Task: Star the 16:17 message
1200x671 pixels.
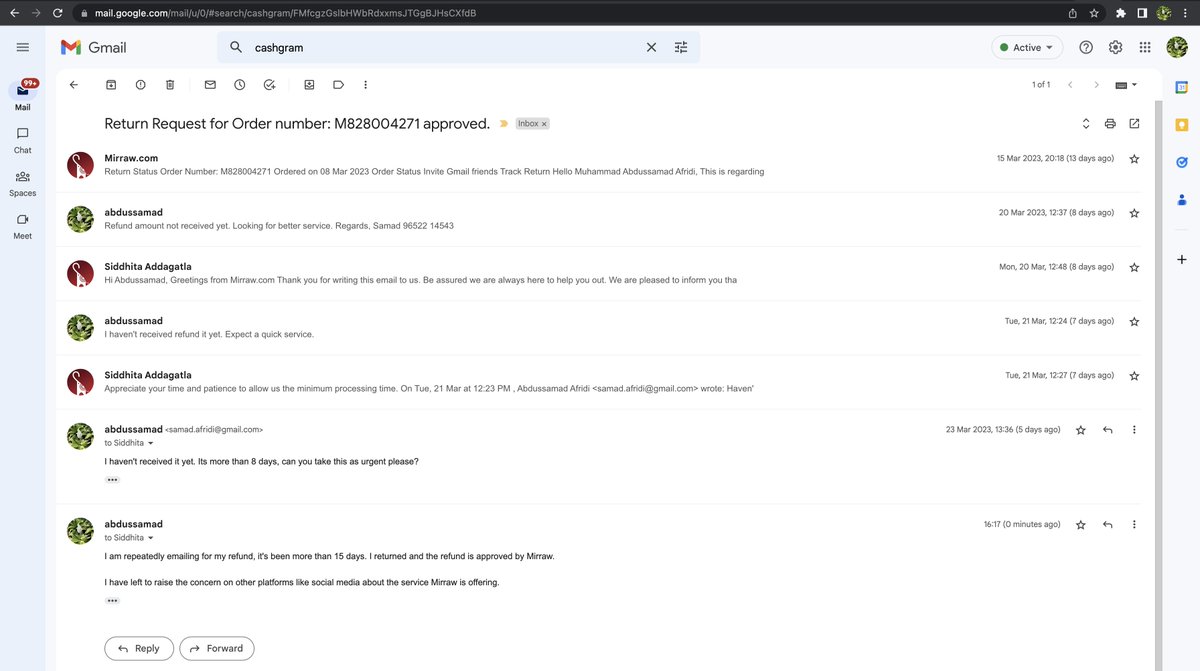Action: coord(1081,524)
